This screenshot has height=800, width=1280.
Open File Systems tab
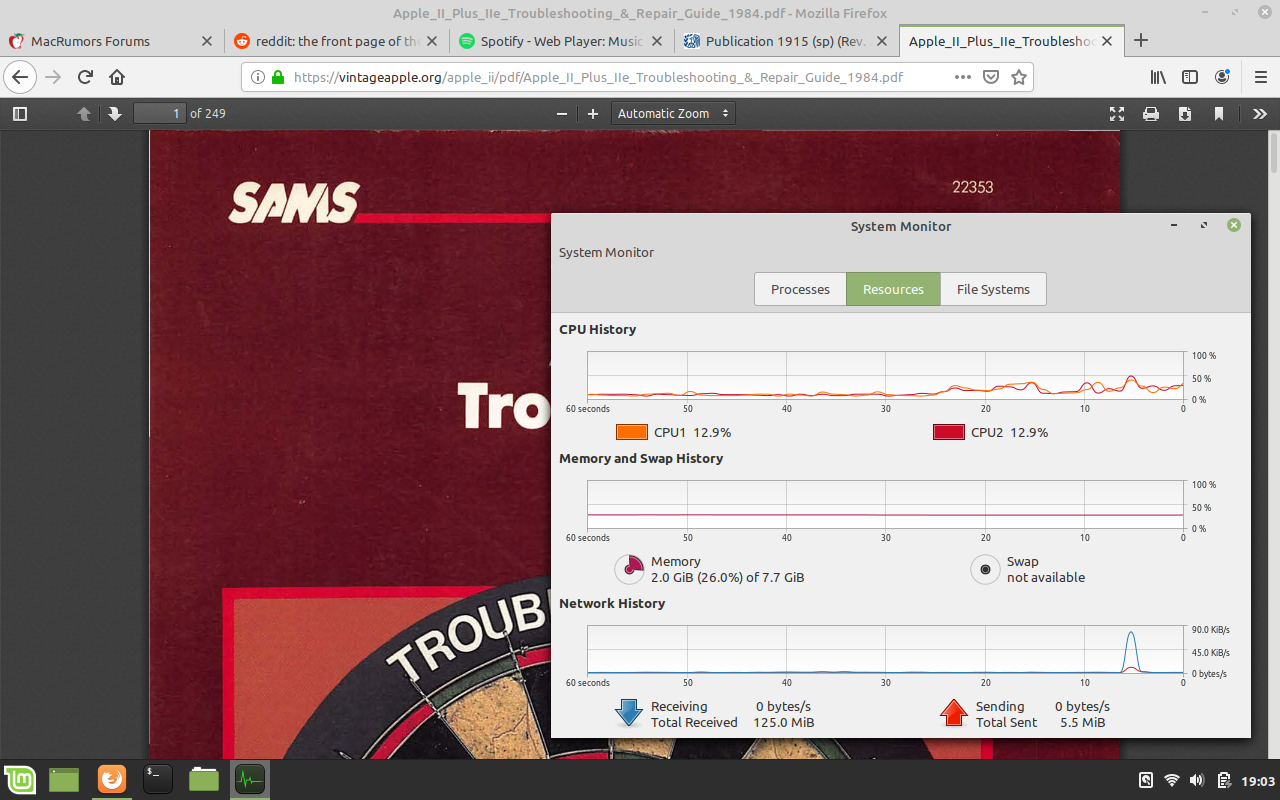[993, 289]
